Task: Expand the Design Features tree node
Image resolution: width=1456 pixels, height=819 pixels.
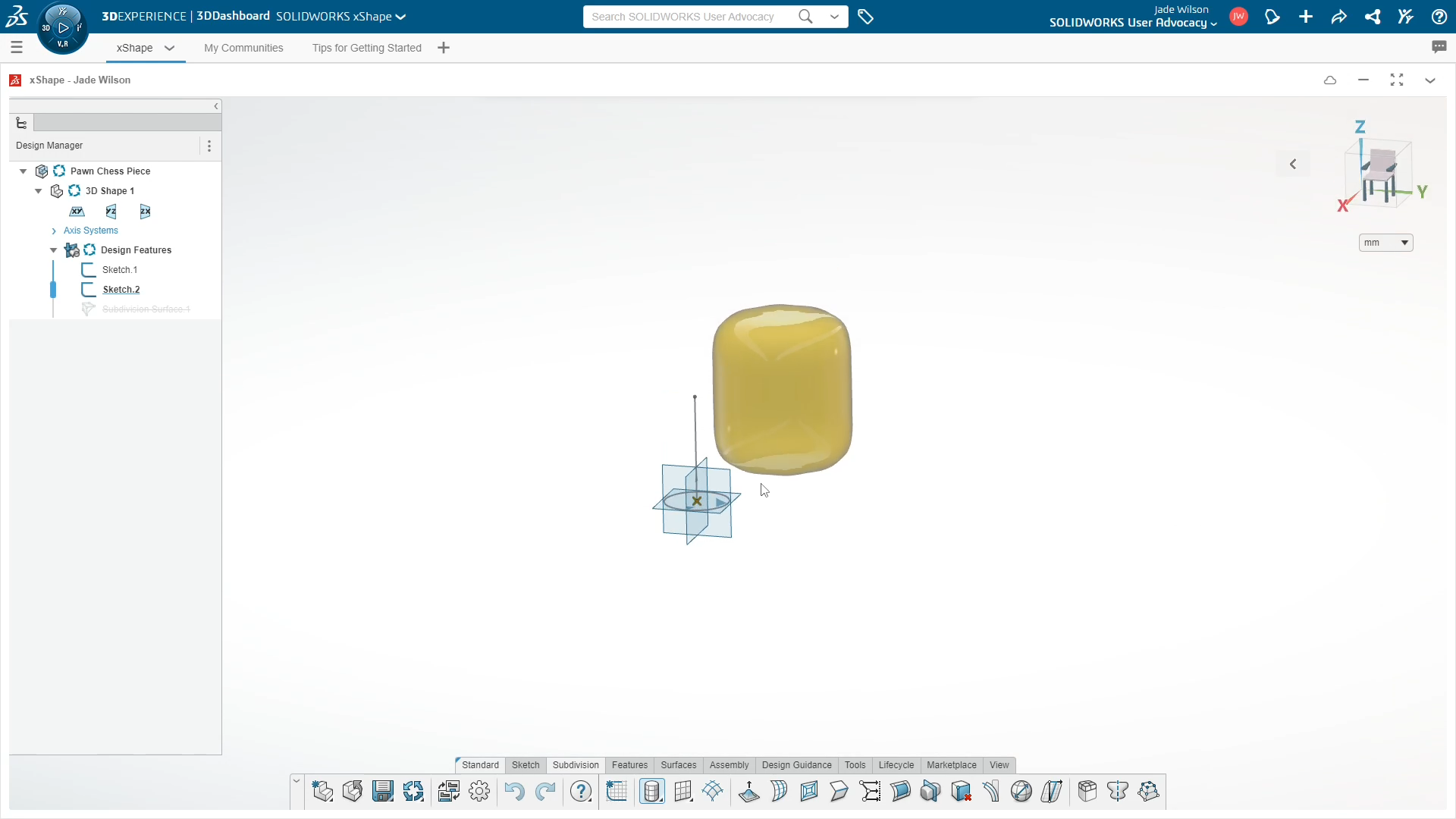Action: click(x=53, y=249)
